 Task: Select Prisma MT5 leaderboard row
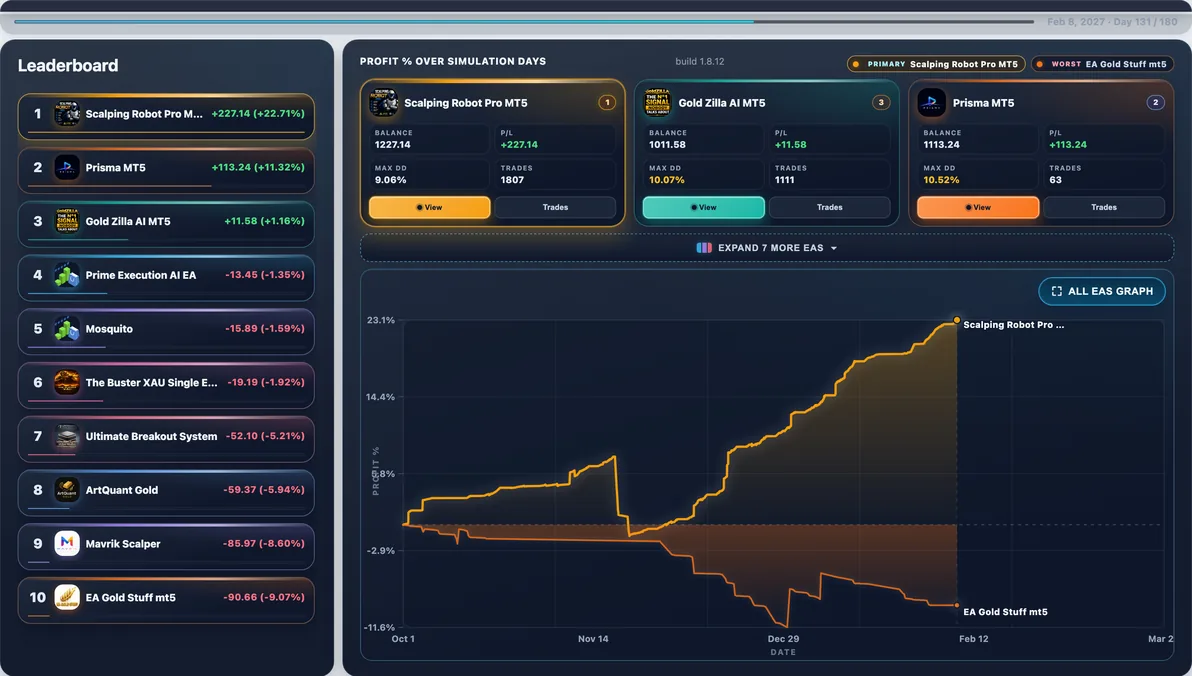(166, 170)
